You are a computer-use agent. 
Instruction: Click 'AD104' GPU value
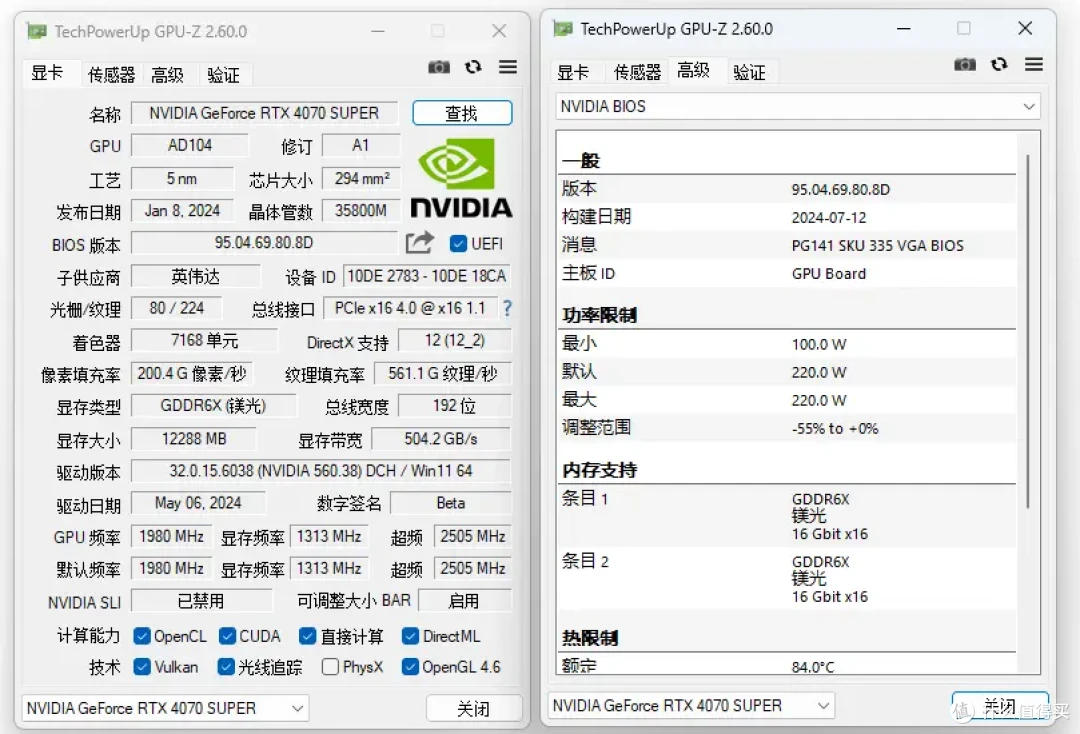point(189,145)
